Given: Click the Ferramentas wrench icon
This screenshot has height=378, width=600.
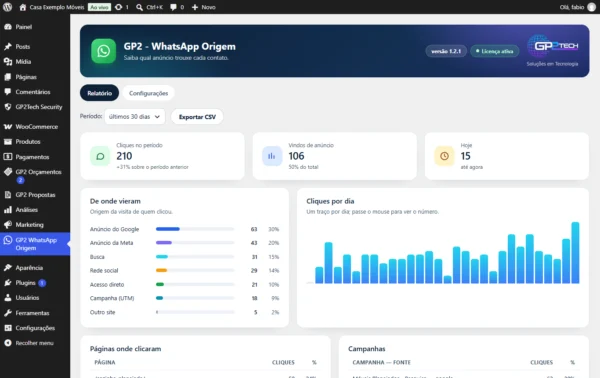Looking at the screenshot, I should tap(8, 313).
